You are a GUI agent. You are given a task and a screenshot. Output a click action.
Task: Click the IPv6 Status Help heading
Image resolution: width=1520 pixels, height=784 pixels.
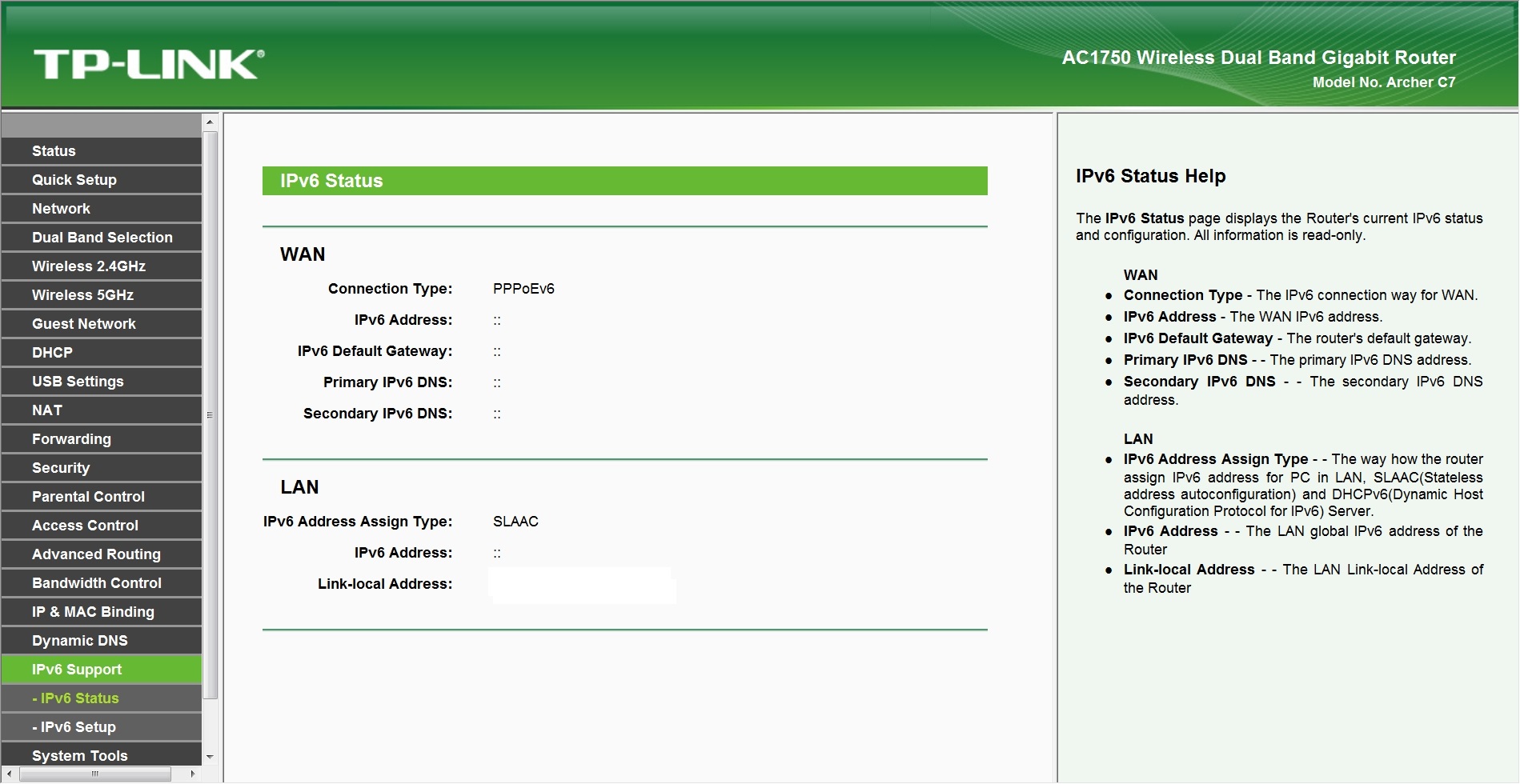1151,176
